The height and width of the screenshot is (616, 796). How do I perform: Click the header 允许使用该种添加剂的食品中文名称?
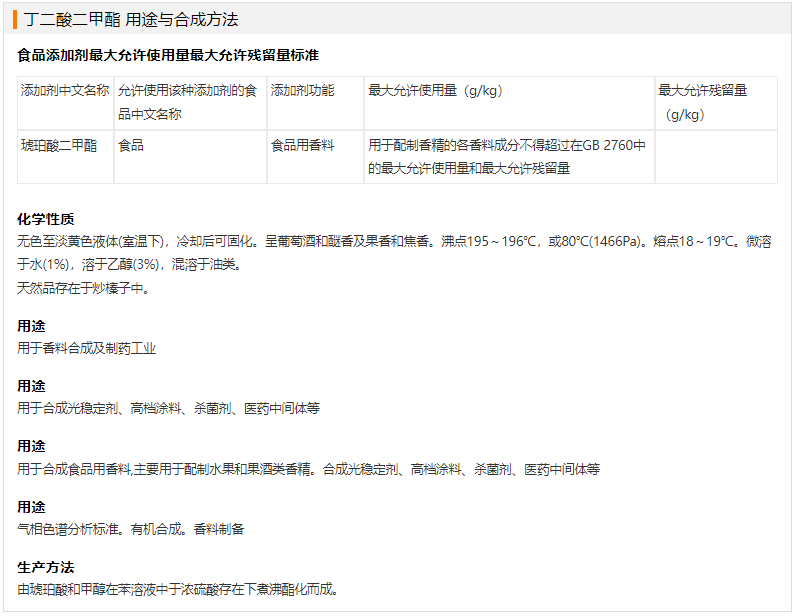(188, 102)
